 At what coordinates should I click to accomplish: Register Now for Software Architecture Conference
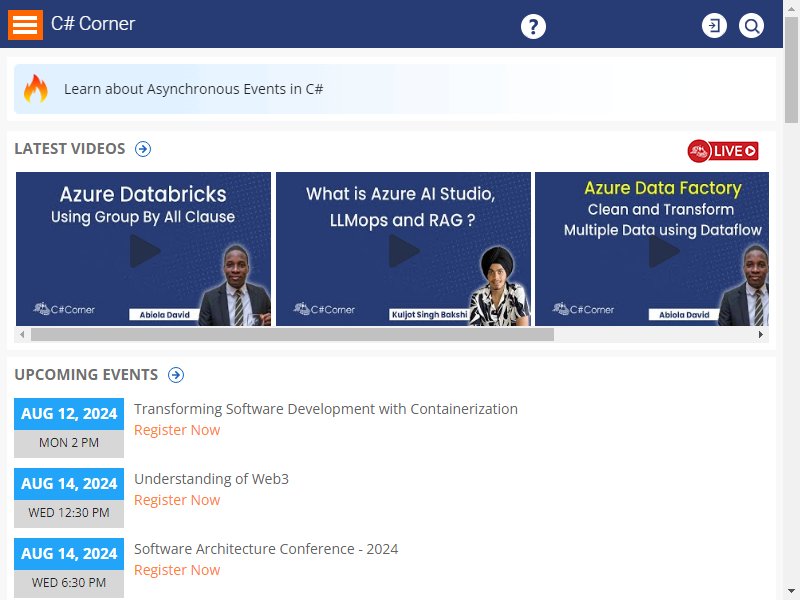[177, 570]
